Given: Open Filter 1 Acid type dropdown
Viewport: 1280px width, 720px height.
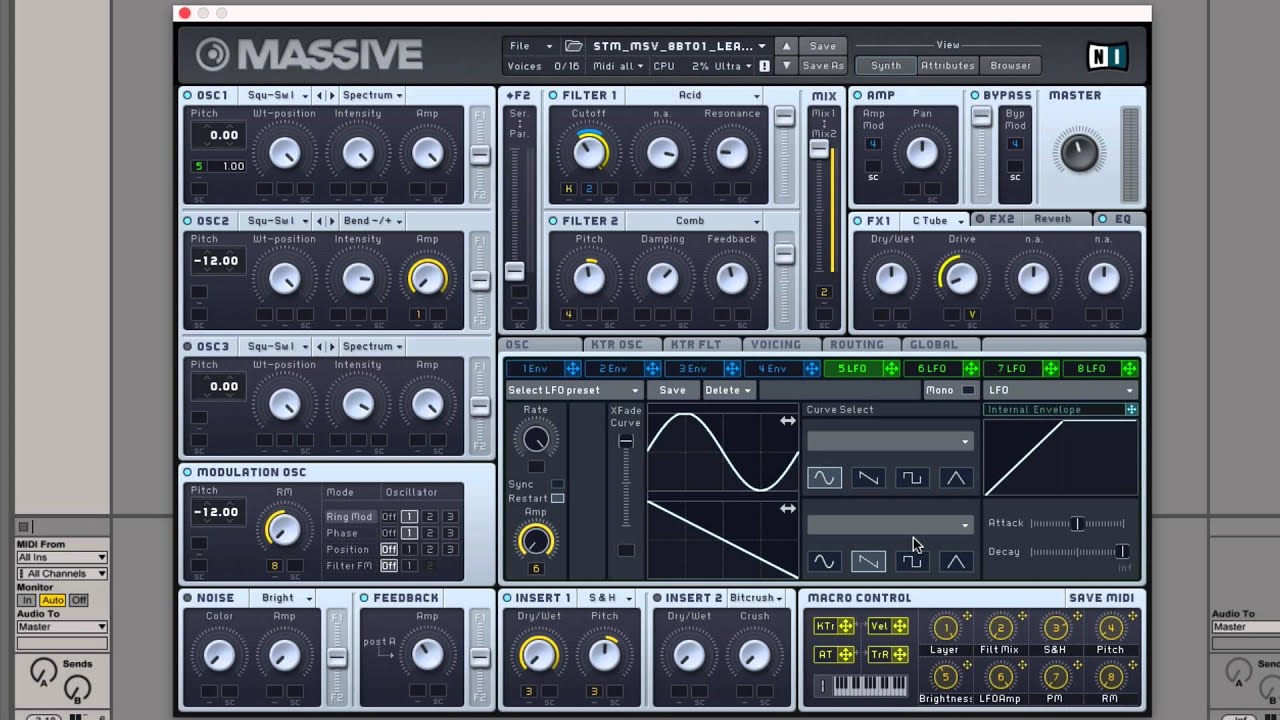Looking at the screenshot, I should point(692,96).
